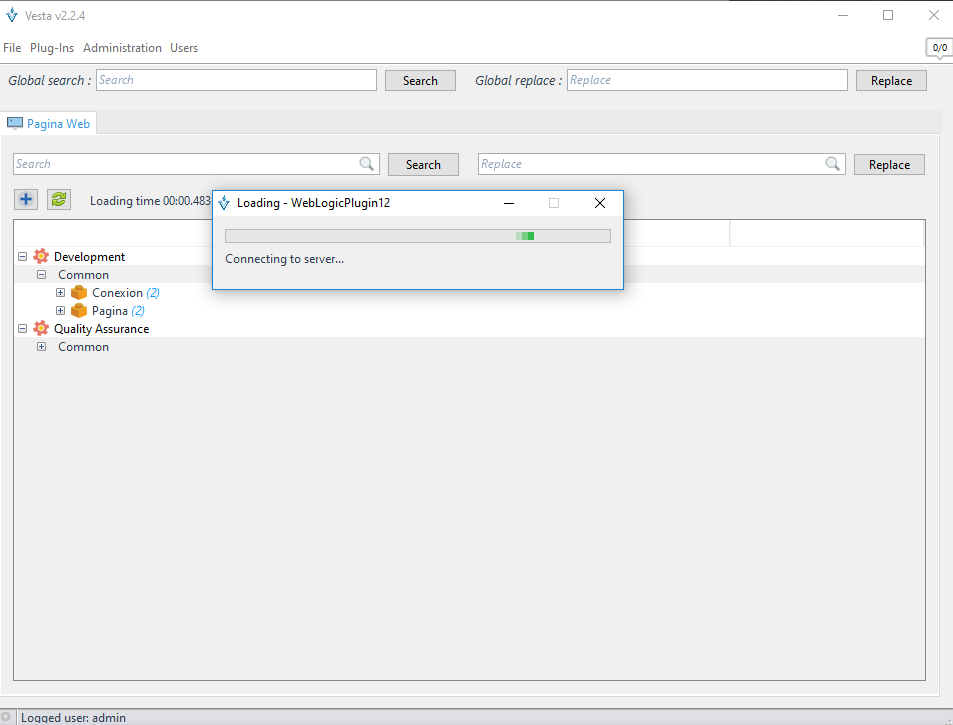The height and width of the screenshot is (725, 953).
Task: Click the gear icon next to Development
Action: tap(41, 256)
